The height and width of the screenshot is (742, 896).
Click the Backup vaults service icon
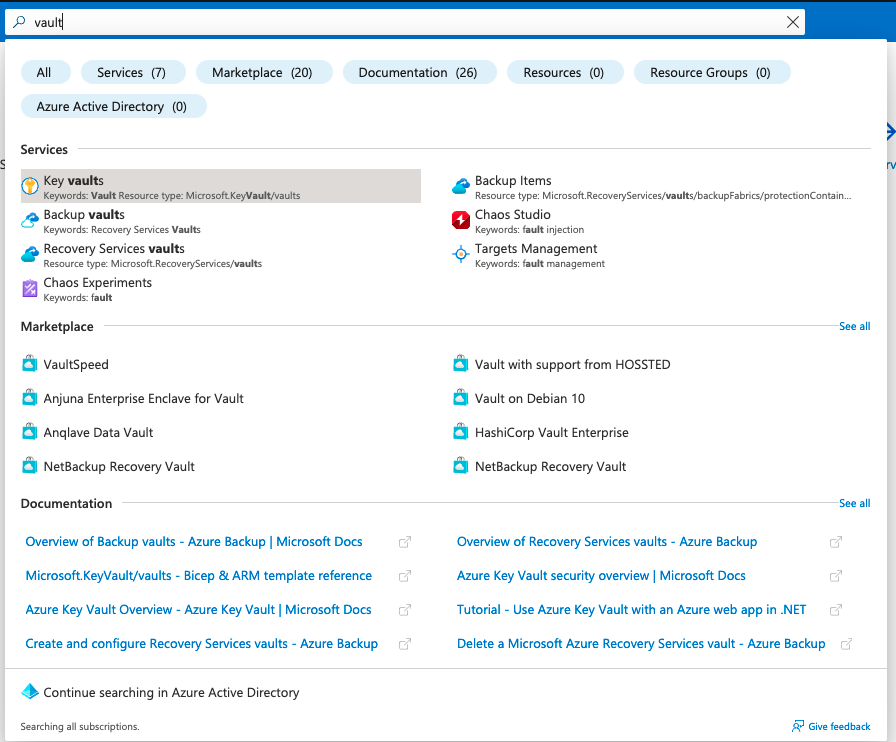coord(30,220)
